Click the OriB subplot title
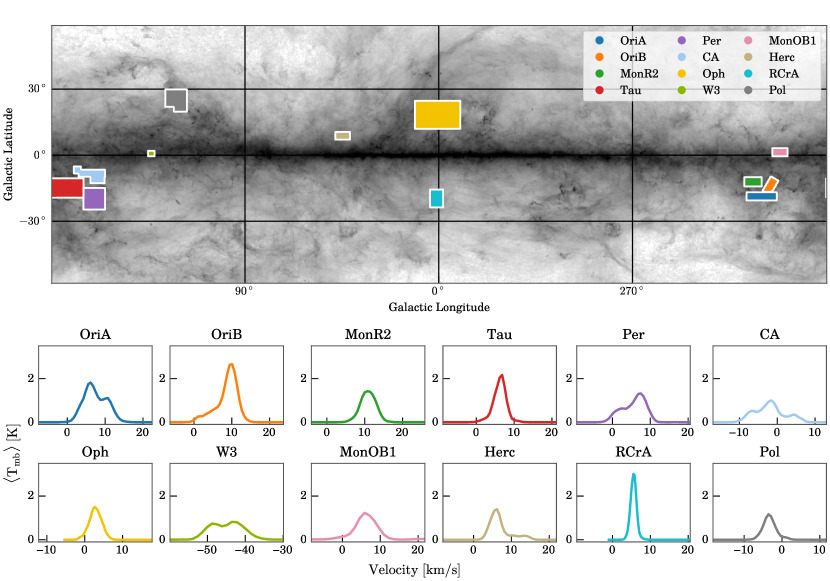The height and width of the screenshot is (581, 830). tap(227, 335)
